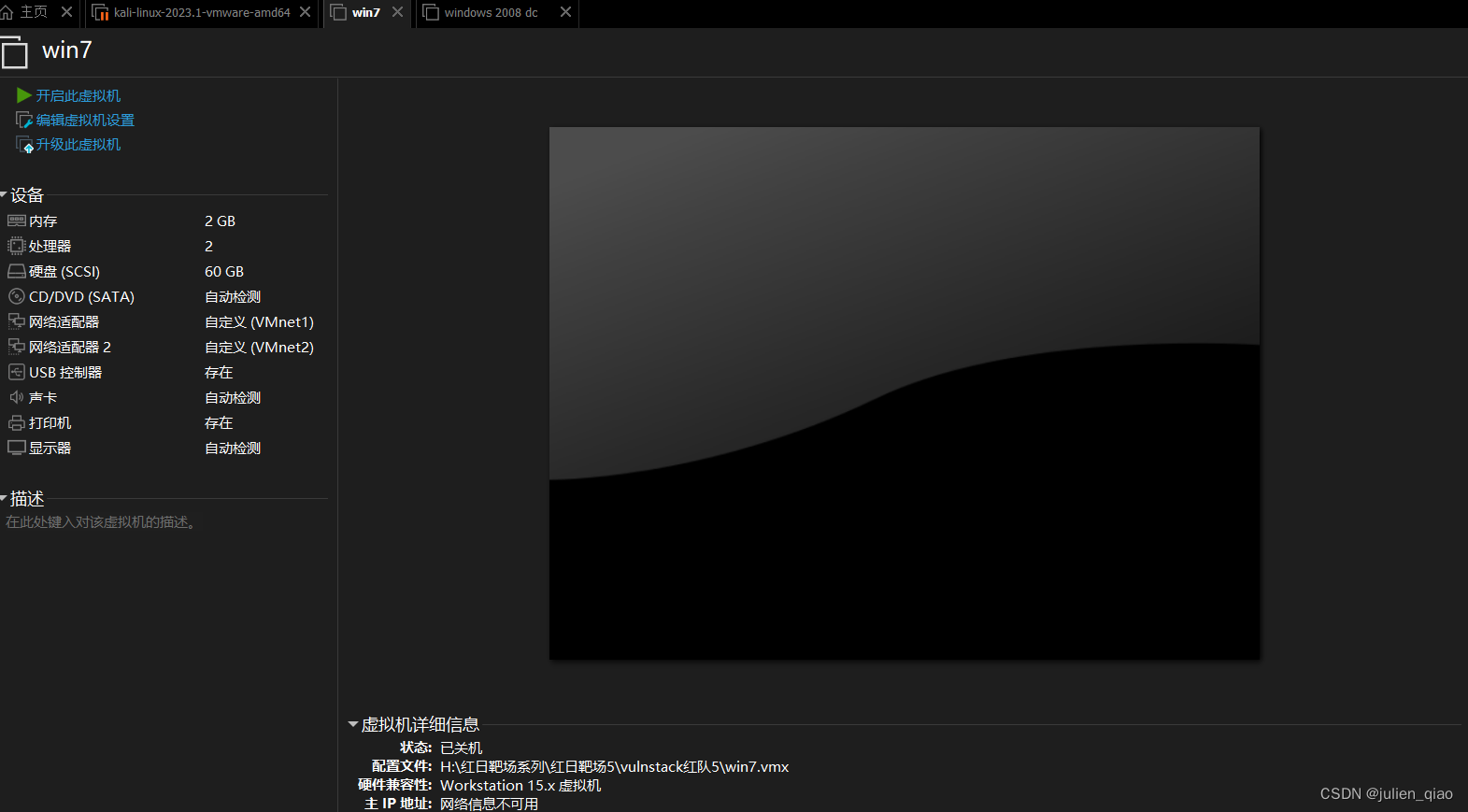Click the upgrade virtual machine icon

24,144
